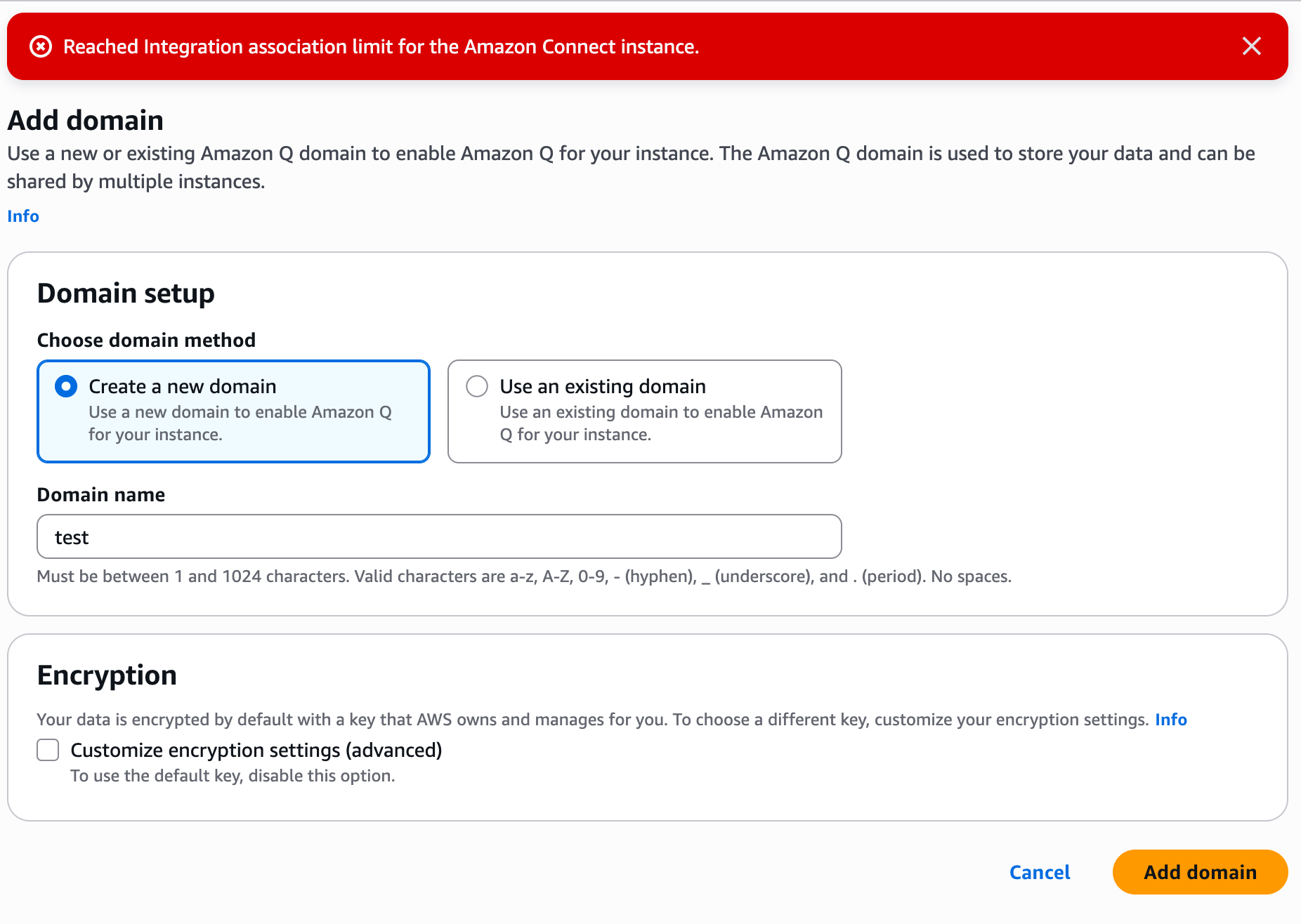Click the orange Add domain button
The width and height of the screenshot is (1301, 924).
[1199, 872]
